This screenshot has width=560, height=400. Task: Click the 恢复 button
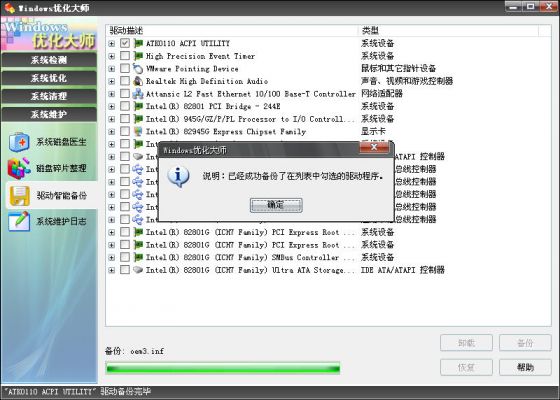tap(466, 367)
